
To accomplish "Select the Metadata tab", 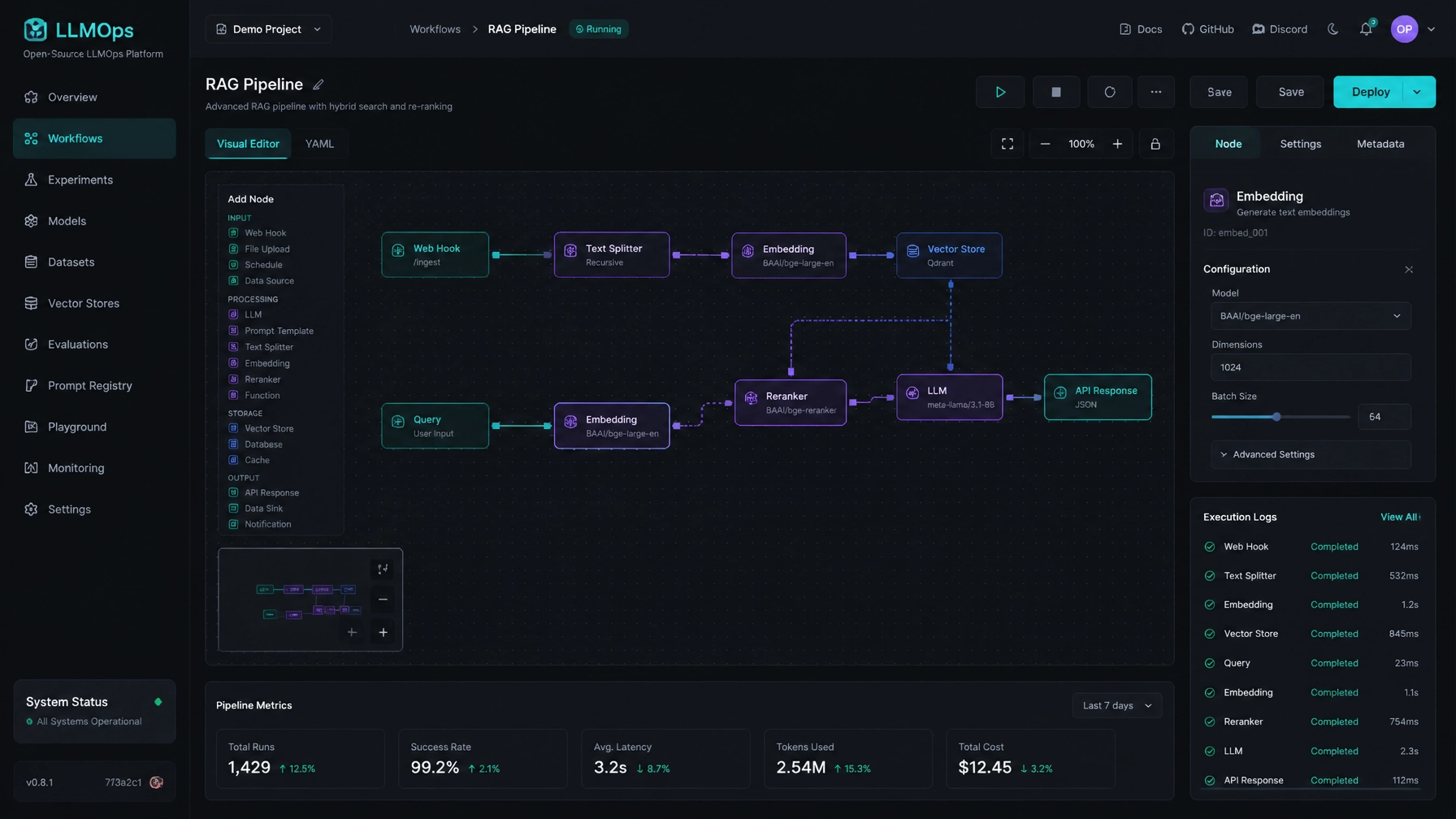I will tap(1380, 144).
